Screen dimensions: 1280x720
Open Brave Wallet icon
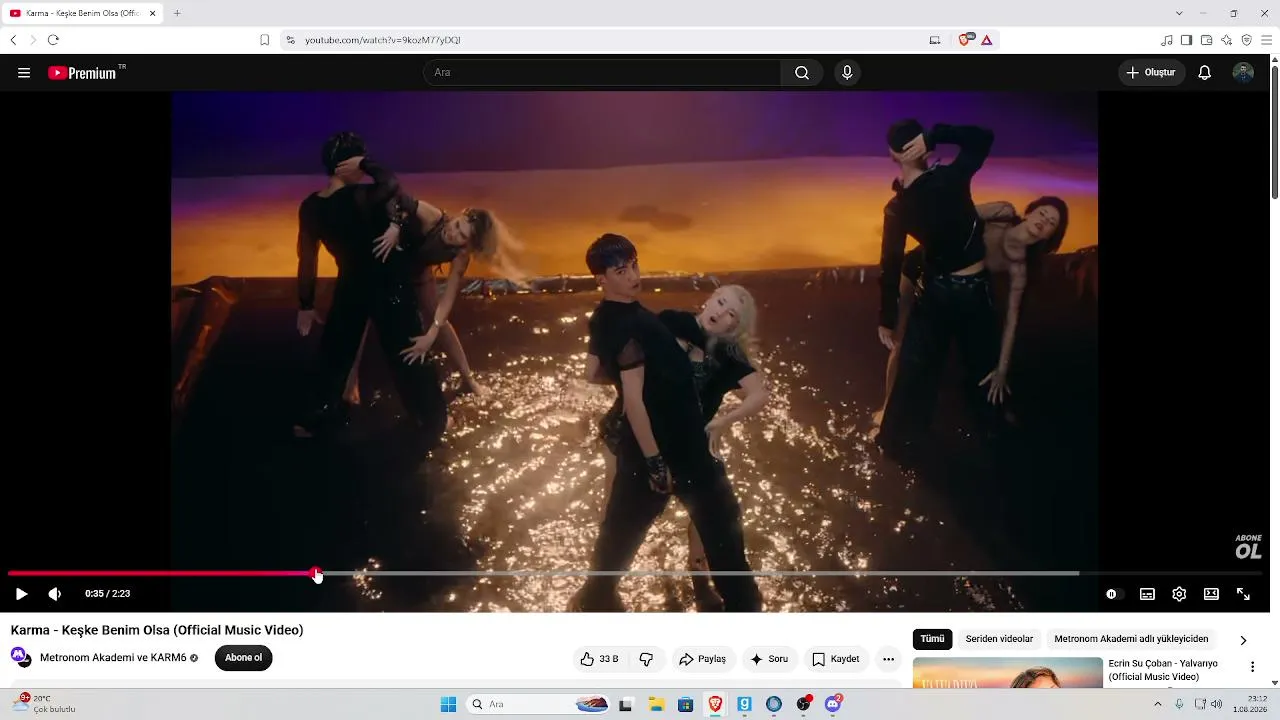1206,40
